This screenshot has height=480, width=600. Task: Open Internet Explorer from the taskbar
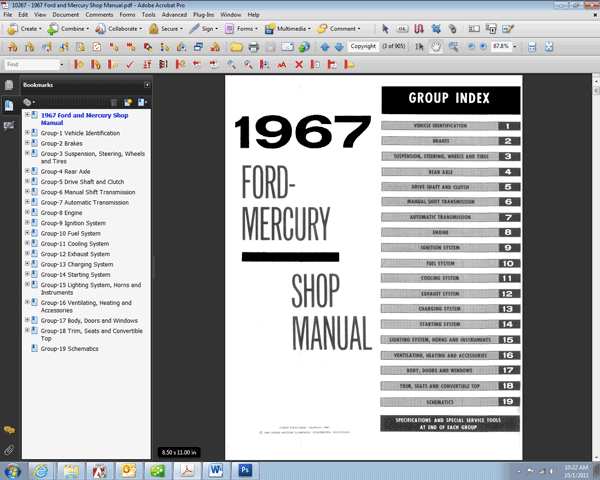point(41,470)
